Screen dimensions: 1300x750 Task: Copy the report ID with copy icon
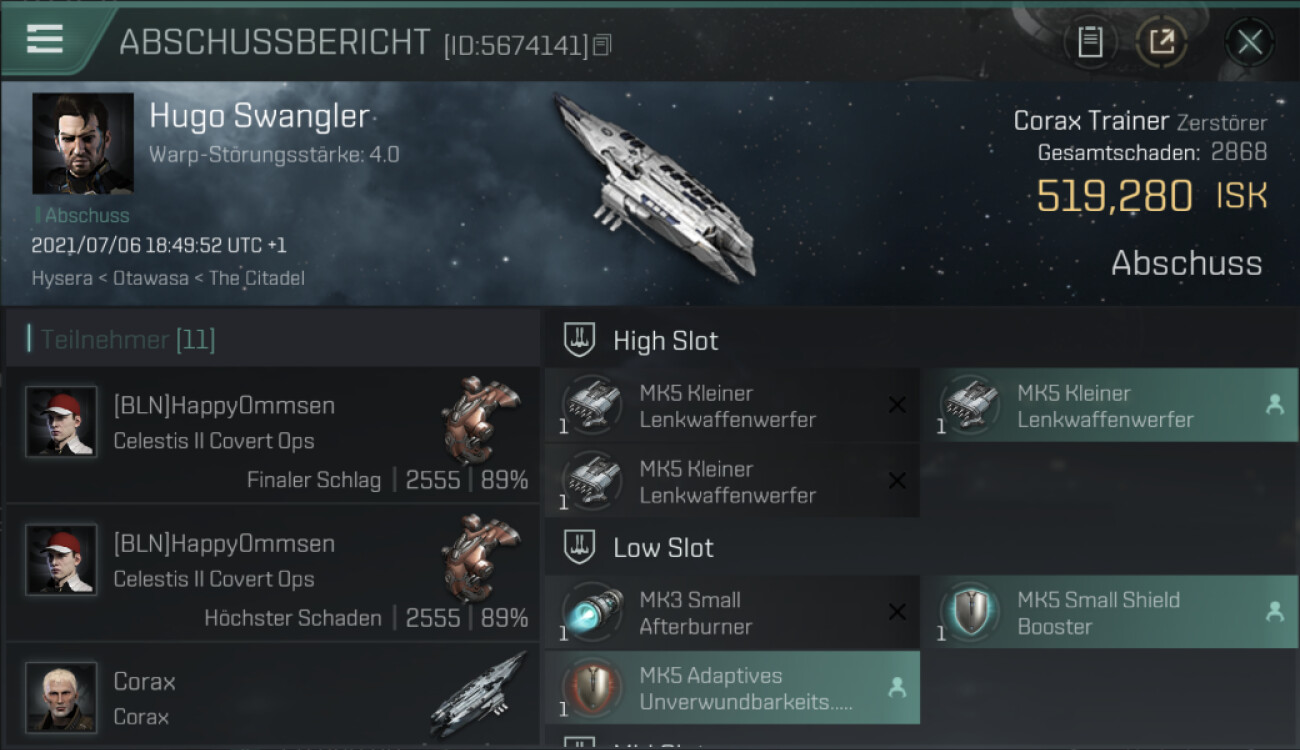coord(602,45)
